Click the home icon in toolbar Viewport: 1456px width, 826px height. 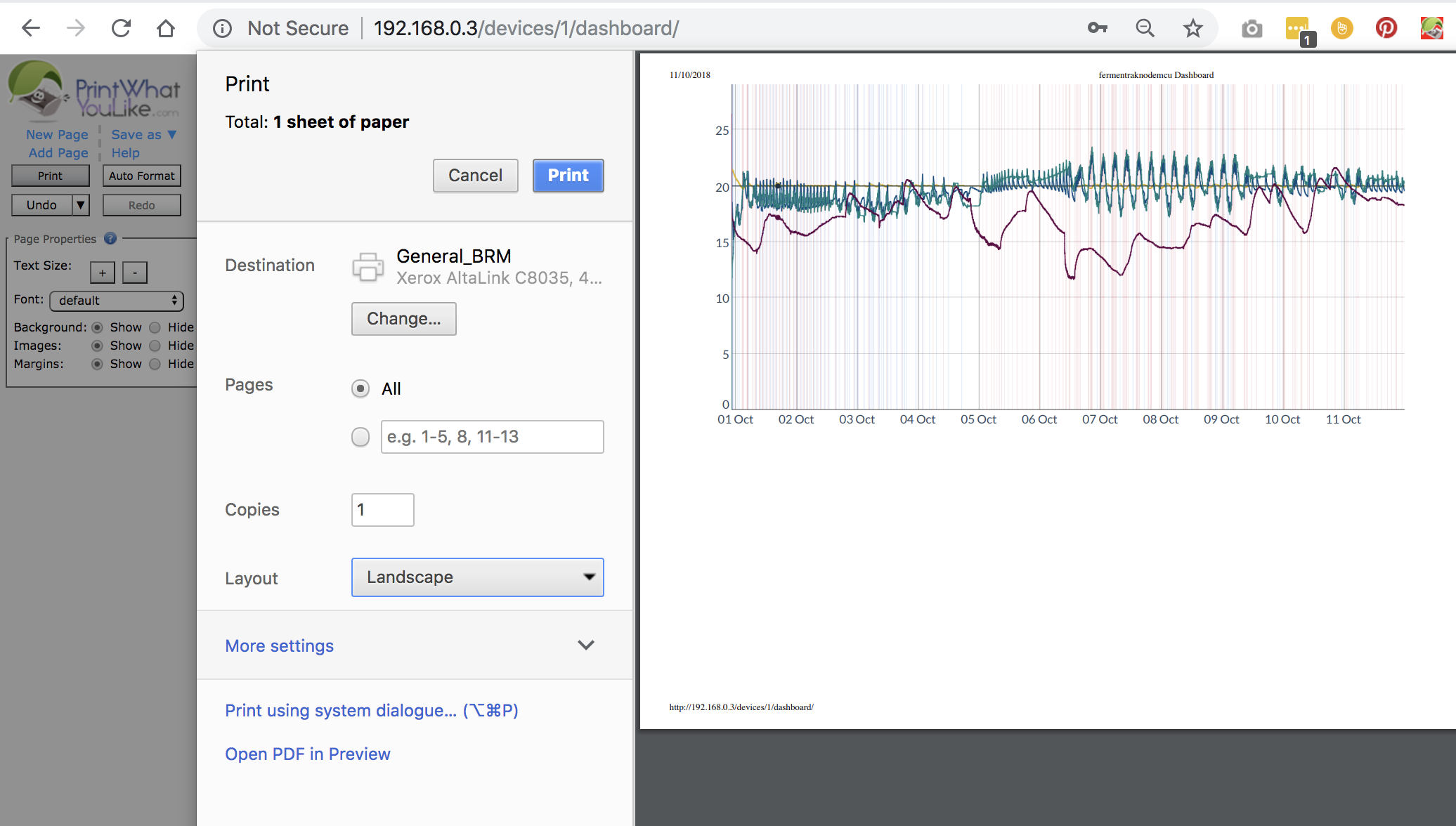coord(166,28)
